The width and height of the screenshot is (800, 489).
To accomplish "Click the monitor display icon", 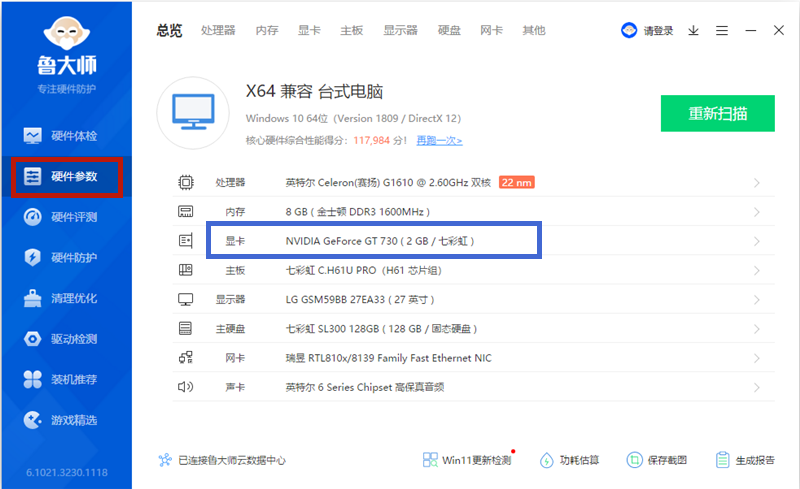I will [x=185, y=300].
